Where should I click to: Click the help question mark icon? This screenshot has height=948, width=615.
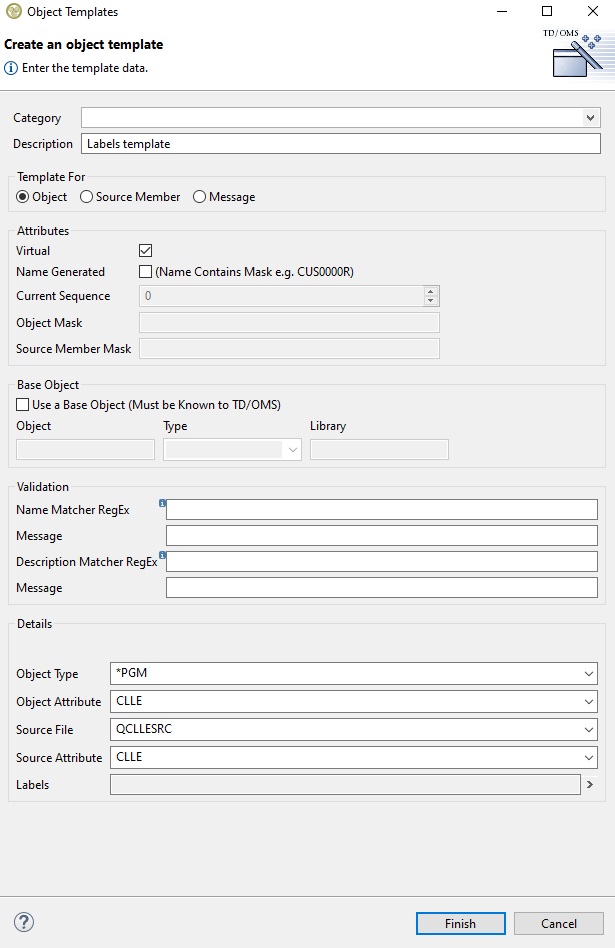pos(24,922)
